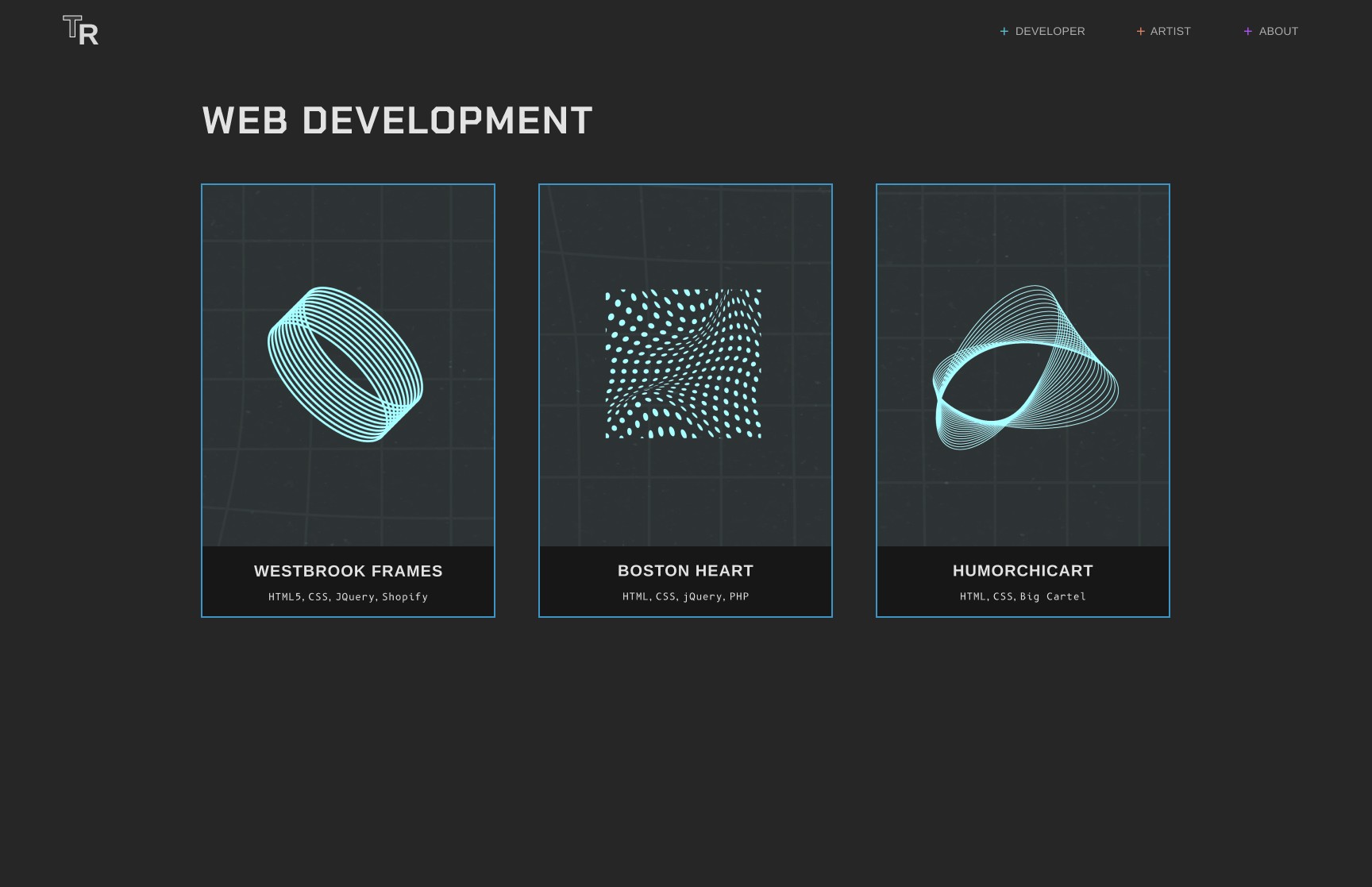Screen dimensions: 1372x887
Task: Open the HumorChicArt twisted loop artwork
Action: [1025, 367]
